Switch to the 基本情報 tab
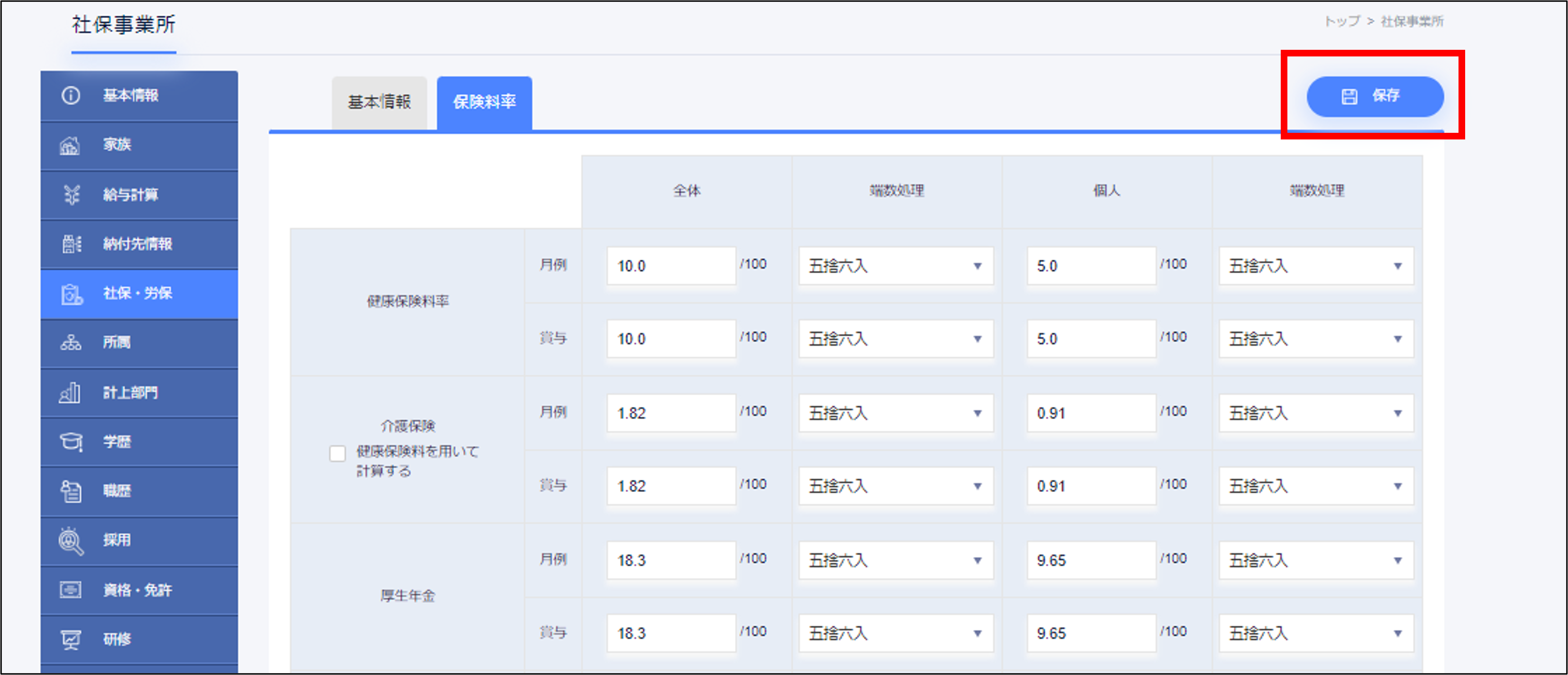Screen dimensions: 1568x675 [379, 102]
